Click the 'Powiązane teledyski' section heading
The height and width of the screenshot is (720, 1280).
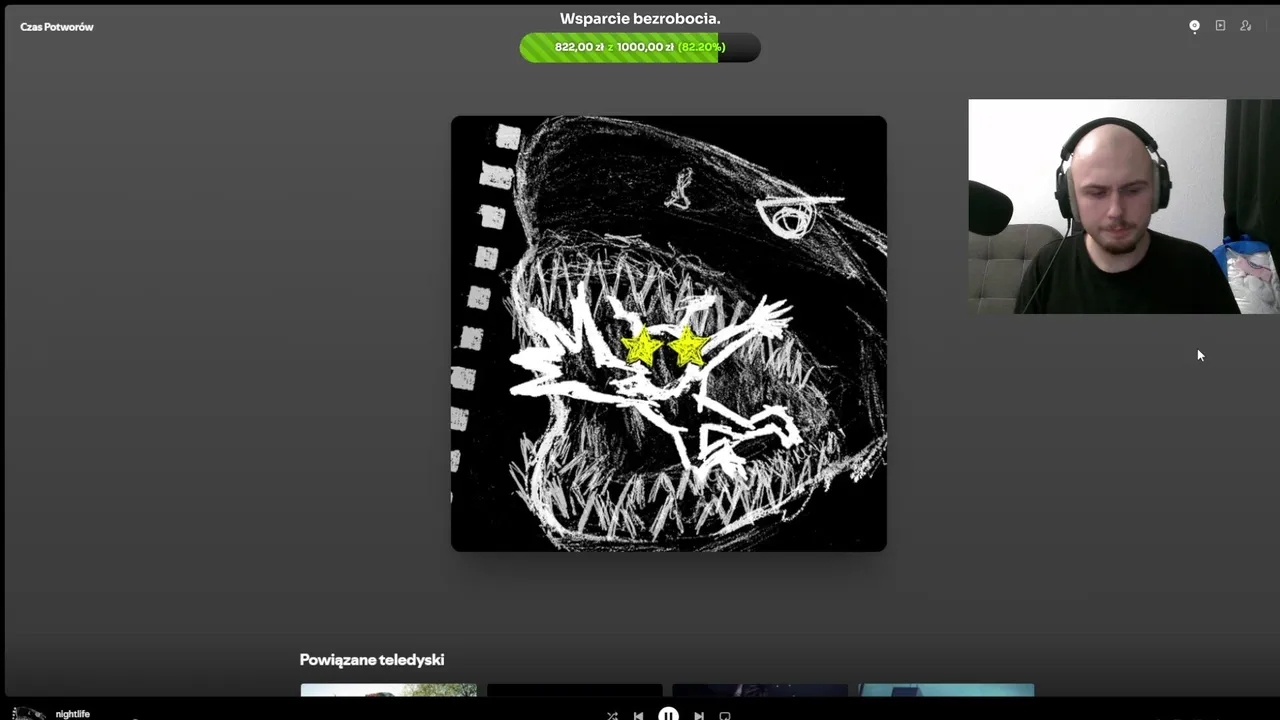coord(372,660)
